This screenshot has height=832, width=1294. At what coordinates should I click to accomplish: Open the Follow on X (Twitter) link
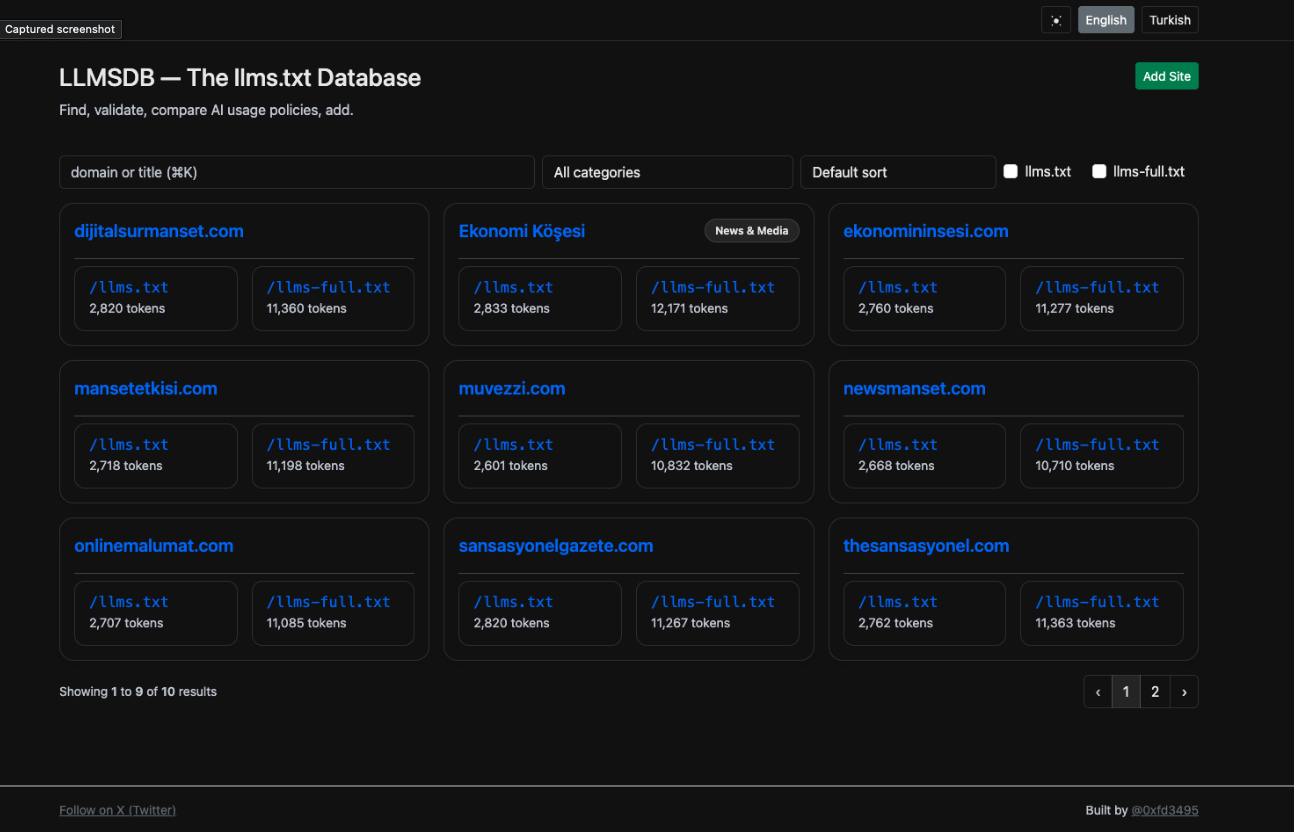tap(117, 810)
